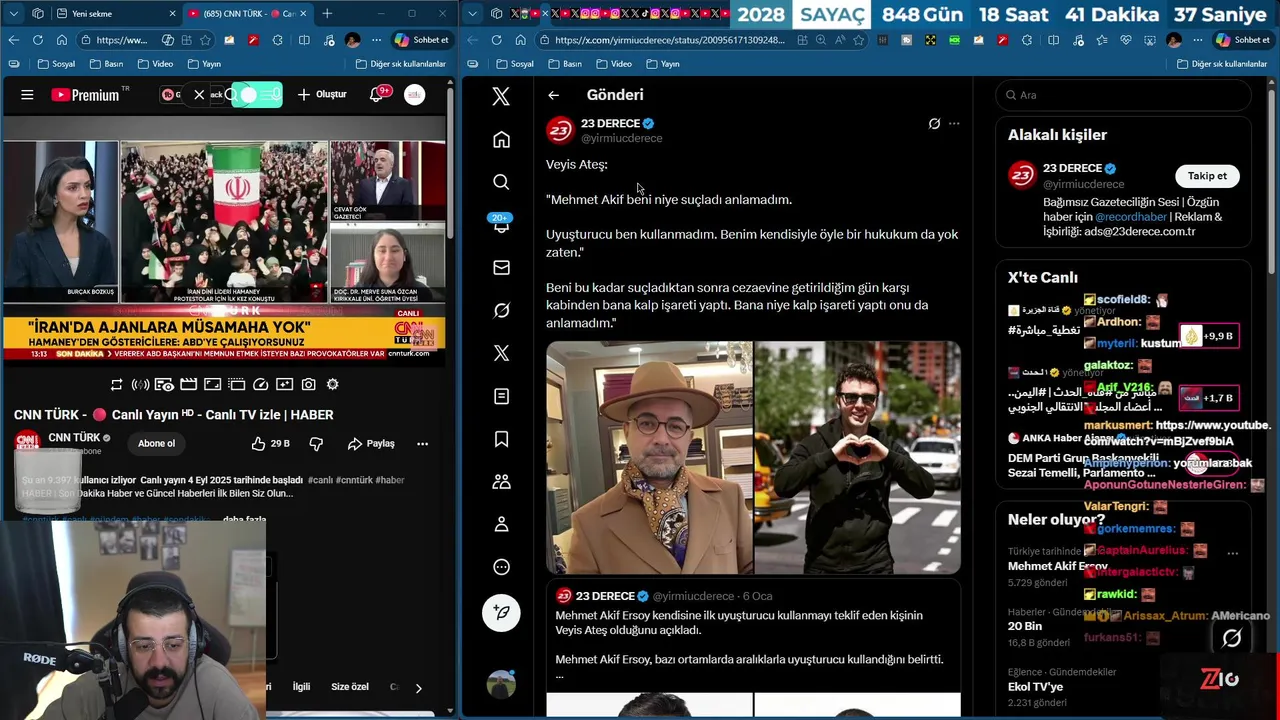Open Video bookmarks folder in right browser
1280x720 pixels.
point(614,64)
